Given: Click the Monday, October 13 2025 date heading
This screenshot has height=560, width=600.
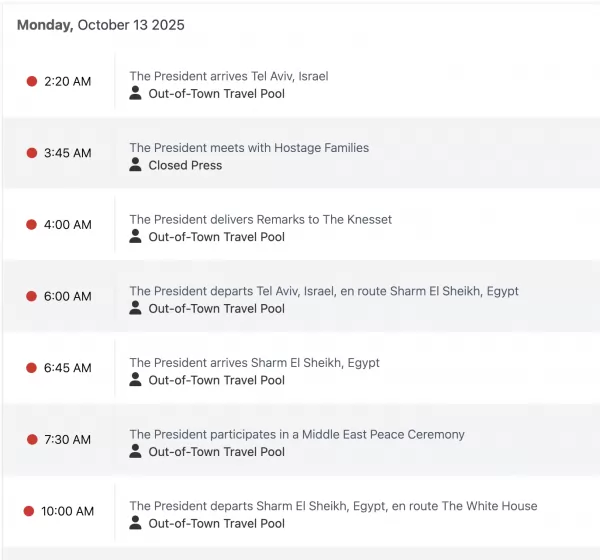Looking at the screenshot, I should [101, 25].
